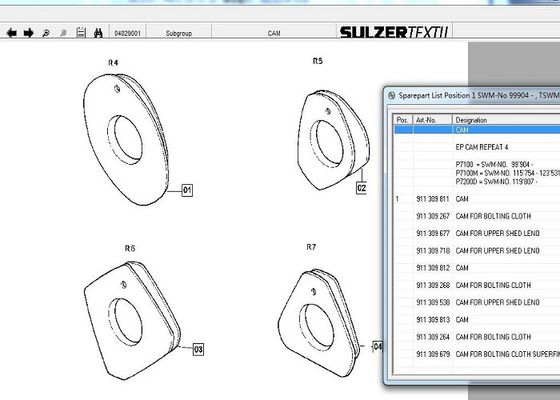Click position number 1 in Pos. column
Viewport: 560px width, 400px height.
tap(397, 199)
